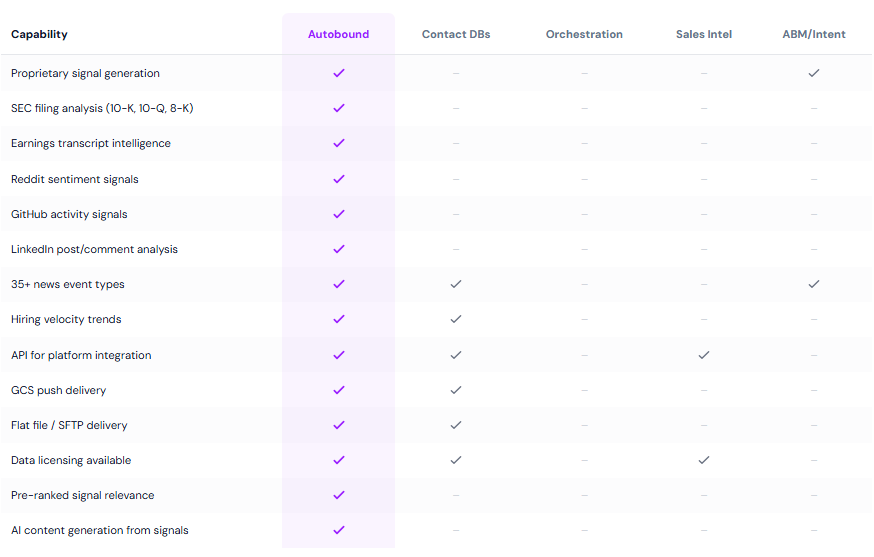Click the ABM/Intent checkmark for Proprietary signal generation

(814, 73)
